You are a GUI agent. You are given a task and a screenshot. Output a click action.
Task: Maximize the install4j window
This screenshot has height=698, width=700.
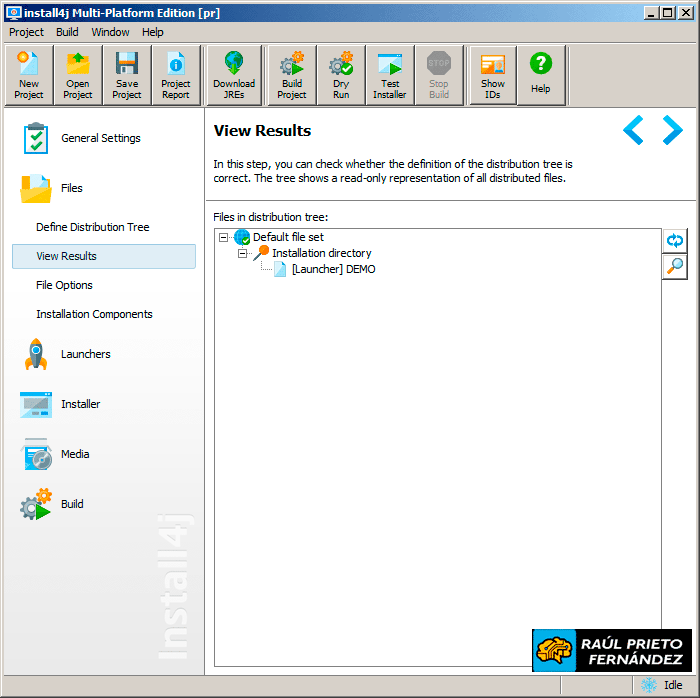(668, 12)
